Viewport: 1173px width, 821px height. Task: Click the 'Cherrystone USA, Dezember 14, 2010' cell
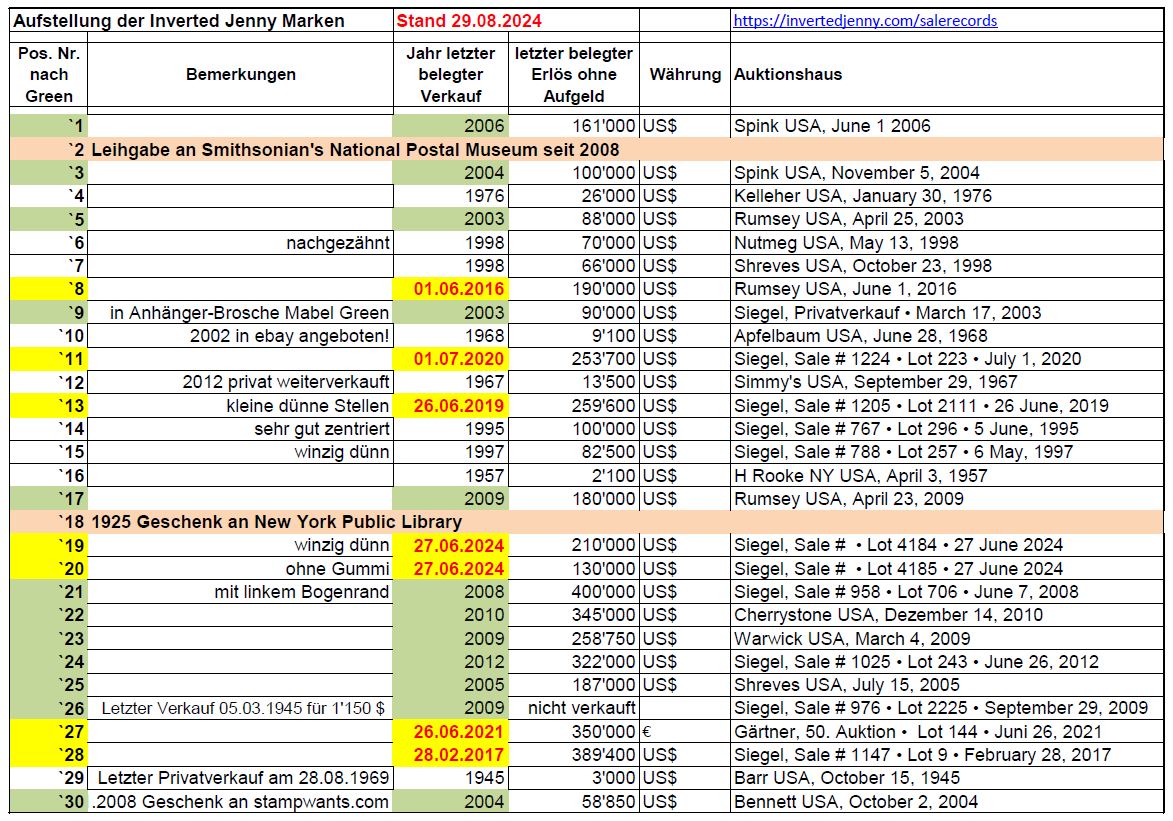coord(888,615)
